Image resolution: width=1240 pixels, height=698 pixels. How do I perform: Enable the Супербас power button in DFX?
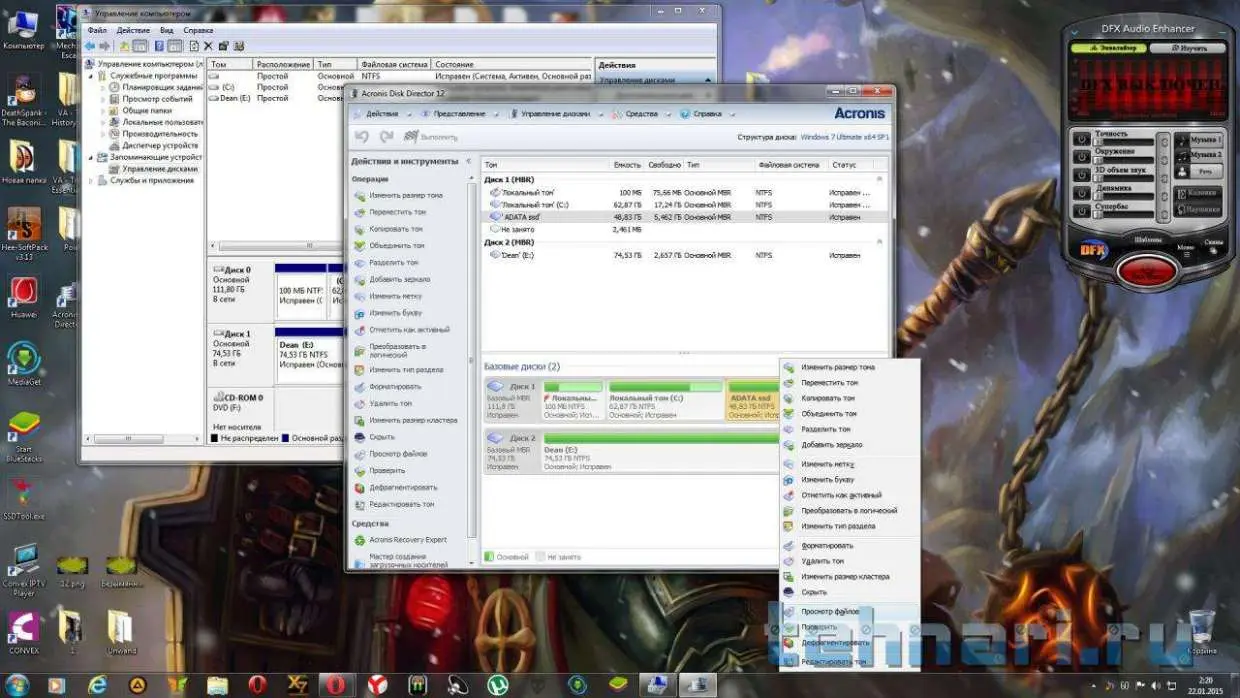[x=1081, y=212]
